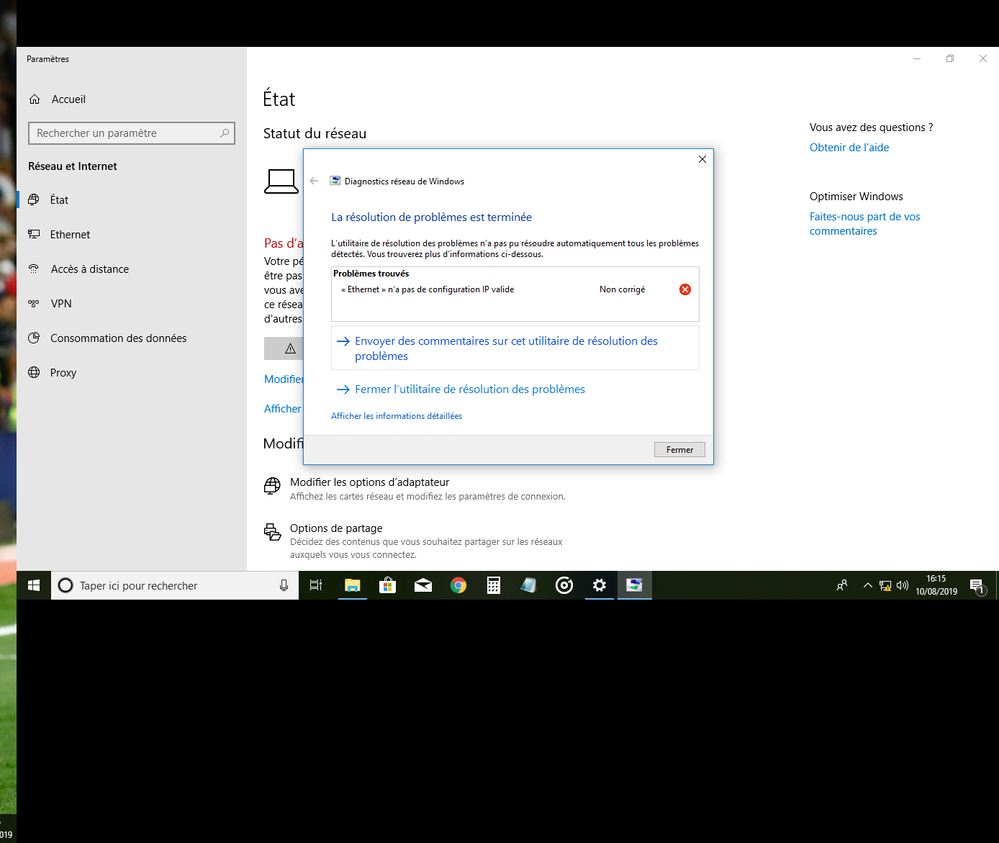999x843 pixels.
Task: Click the volume speaker tray icon
Action: click(902, 586)
